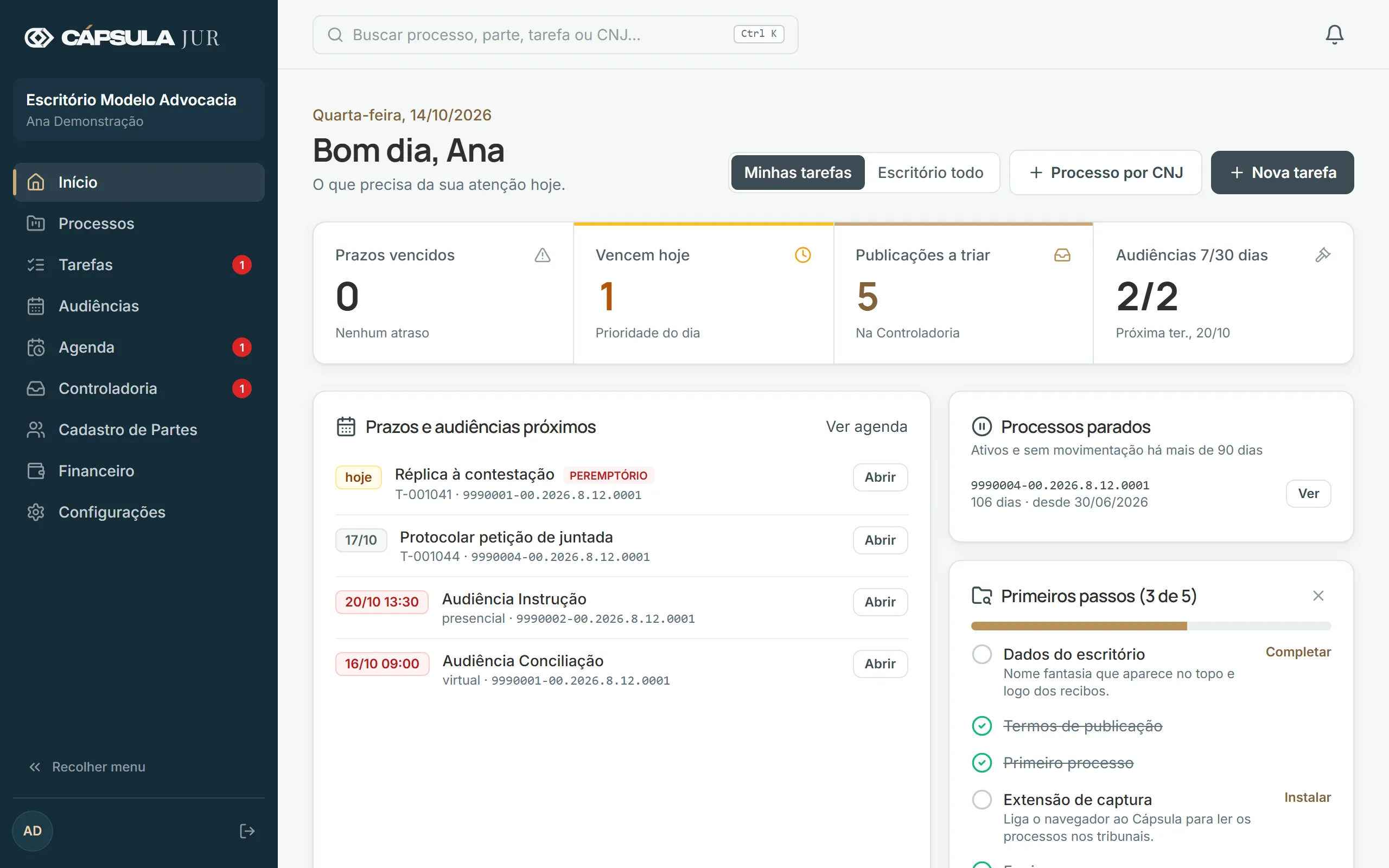Image resolution: width=1389 pixels, height=868 pixels.
Task: Click the warning triangle on Prazos vencidos
Action: (x=543, y=255)
